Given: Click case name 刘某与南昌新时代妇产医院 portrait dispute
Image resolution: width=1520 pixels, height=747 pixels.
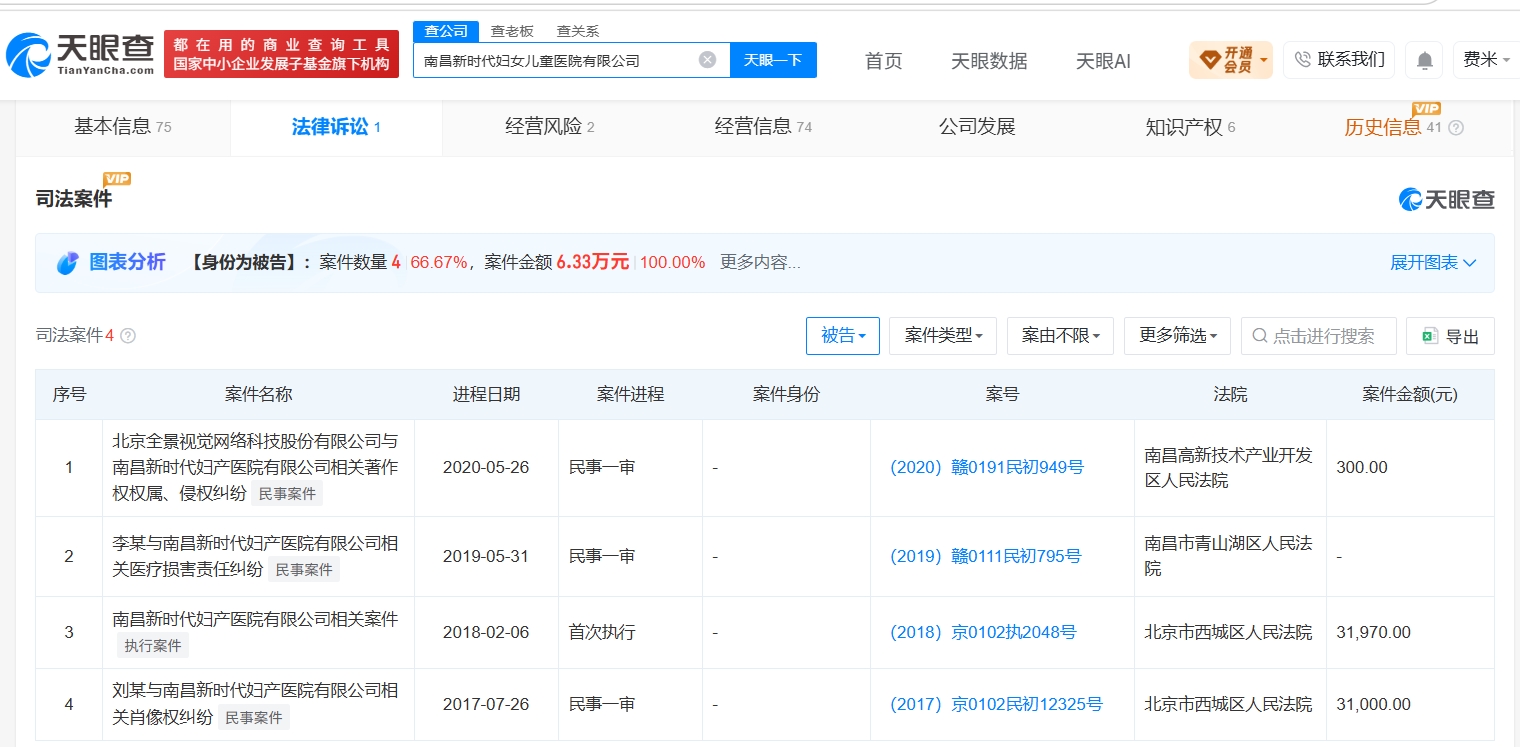Looking at the screenshot, I should [x=256, y=704].
